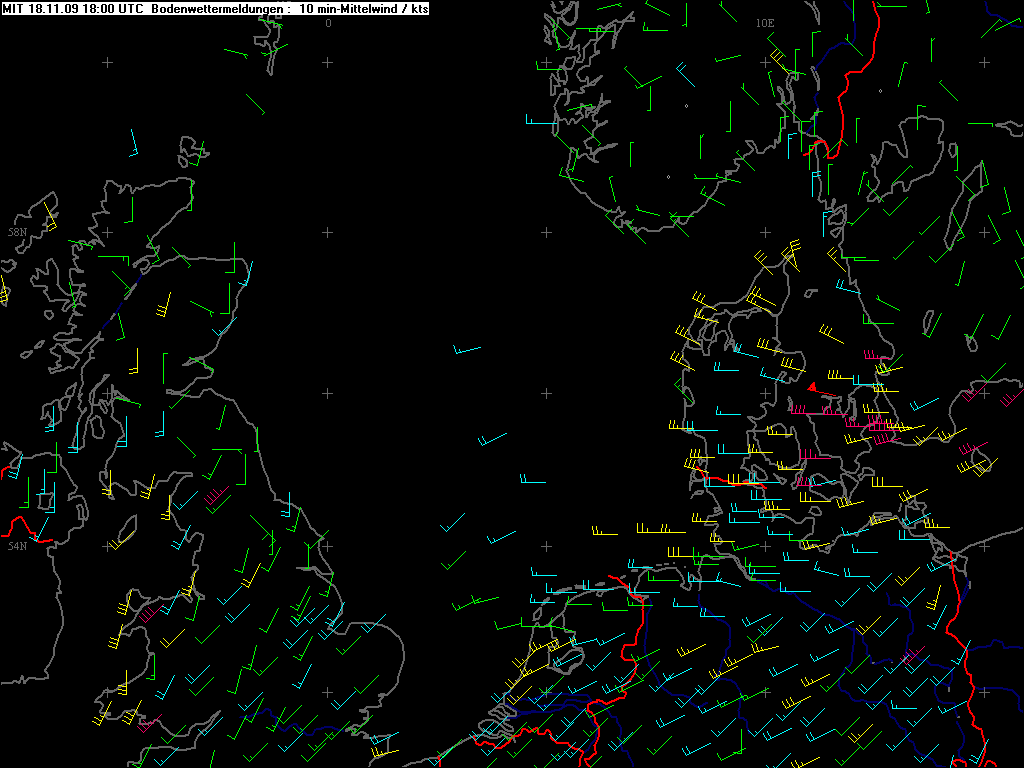Click the northernmost cyan barb in open North Sea

pyautogui.click(x=467, y=349)
